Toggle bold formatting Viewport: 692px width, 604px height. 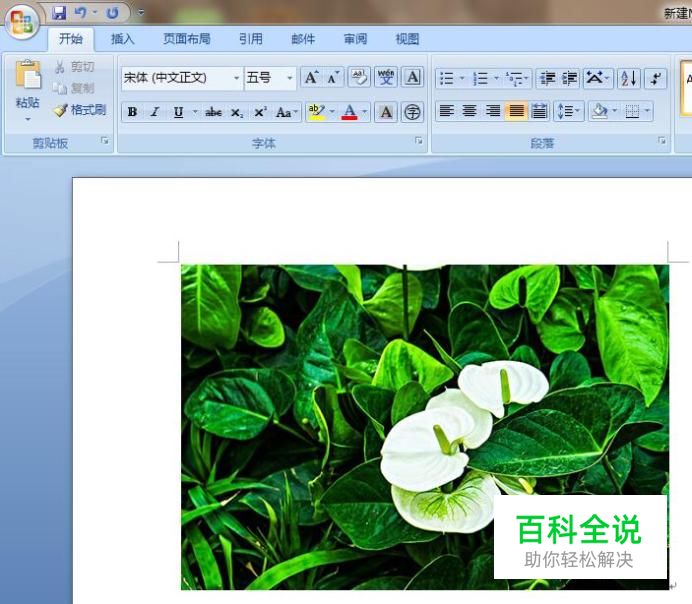pyautogui.click(x=132, y=112)
